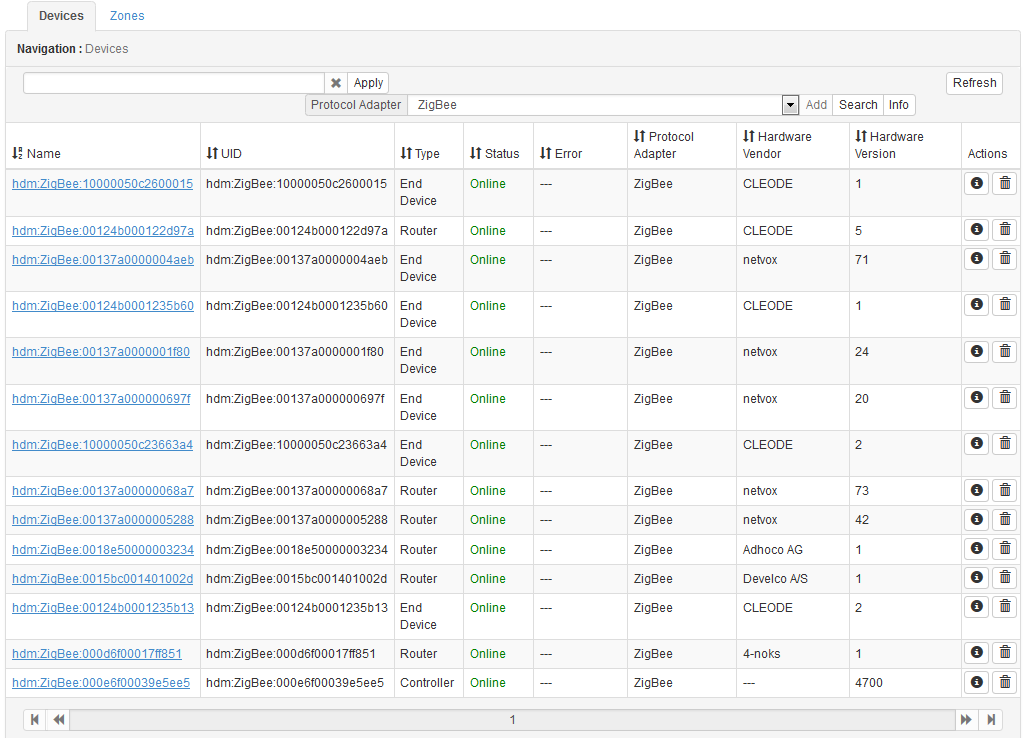Click the filter text input field
This screenshot has width=1023, height=738.
click(174, 83)
